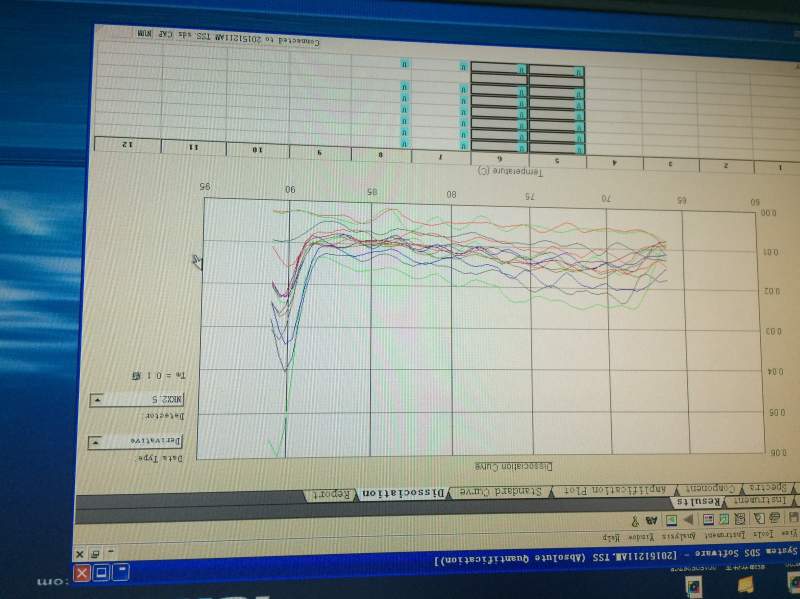Open the Analysis menu

click(679, 536)
